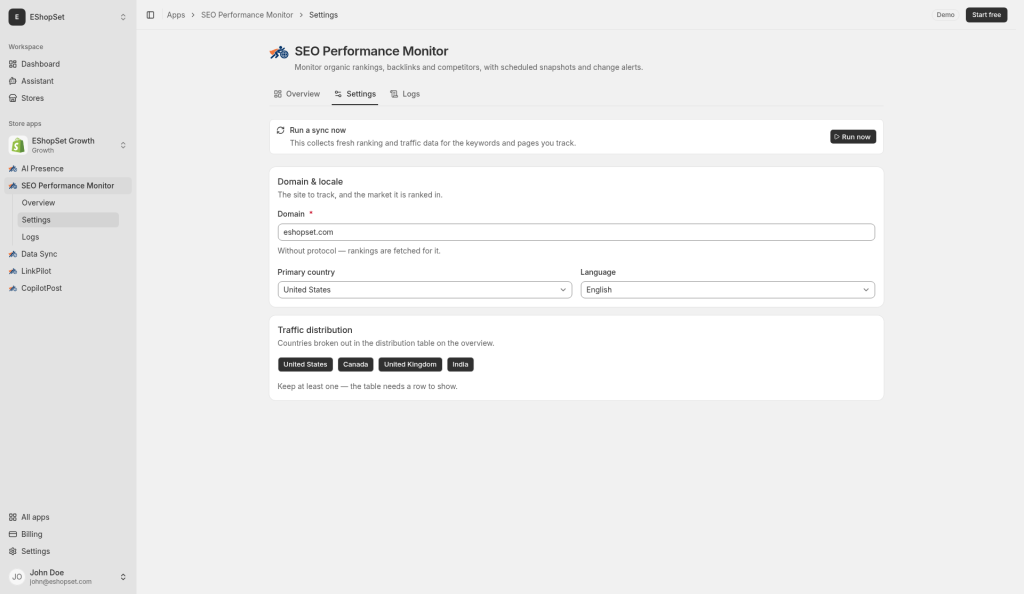This screenshot has height=594, width=1024.
Task: Click the SEO Performance Monitor sidebar icon
Action: (x=12, y=185)
